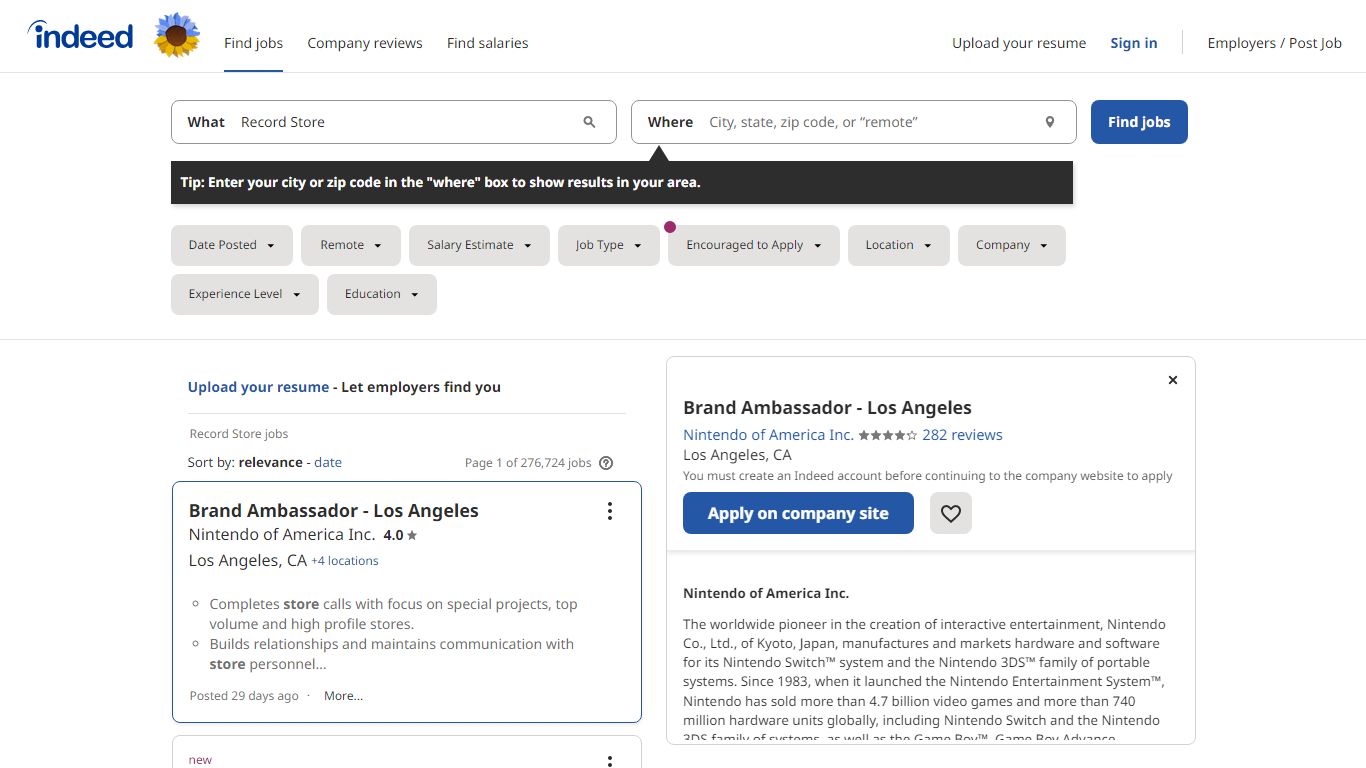Screen dimensions: 1366x768
Task: Save the job with the heart icon
Action: point(951,513)
